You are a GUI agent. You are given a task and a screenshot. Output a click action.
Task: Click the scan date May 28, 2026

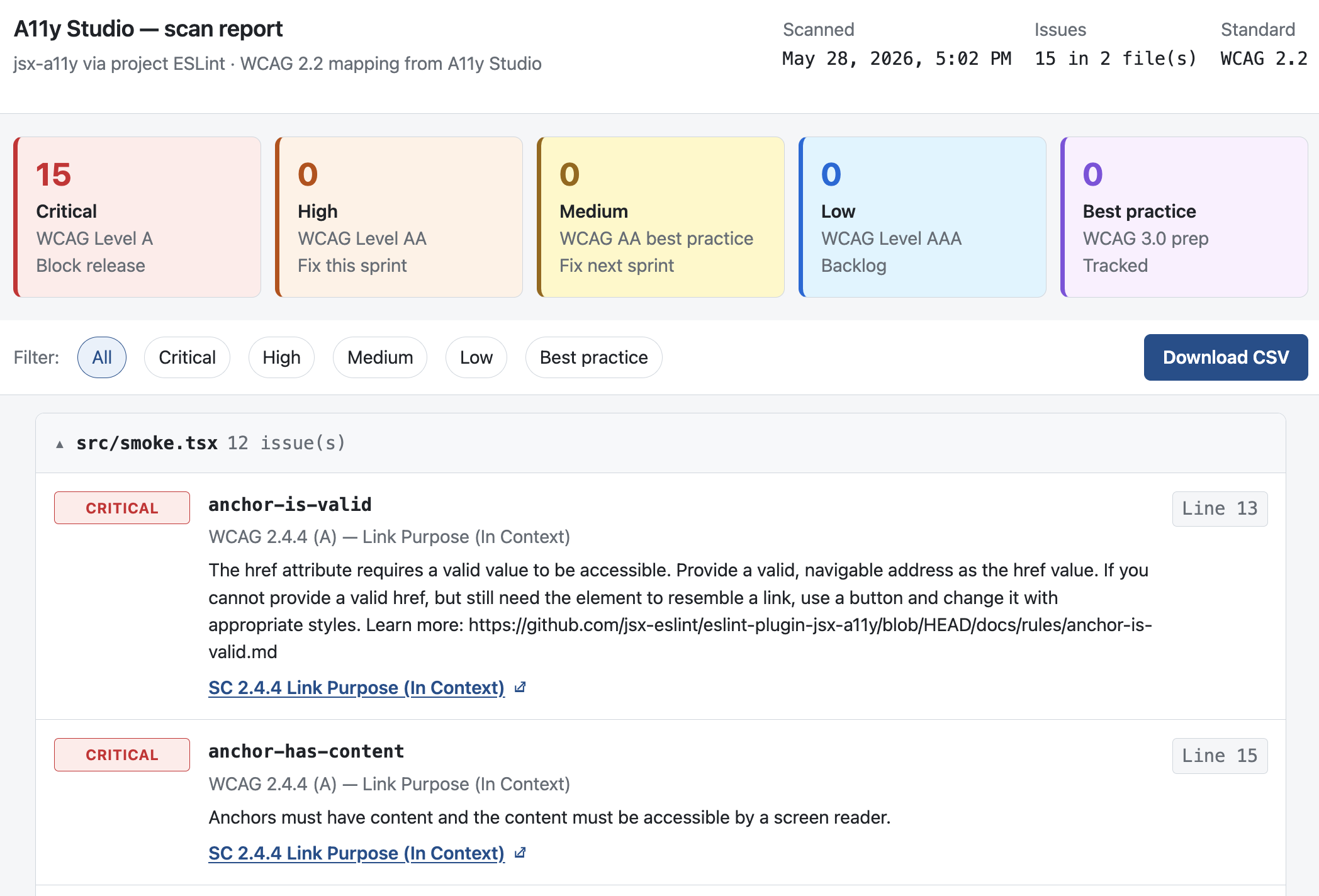[897, 59]
